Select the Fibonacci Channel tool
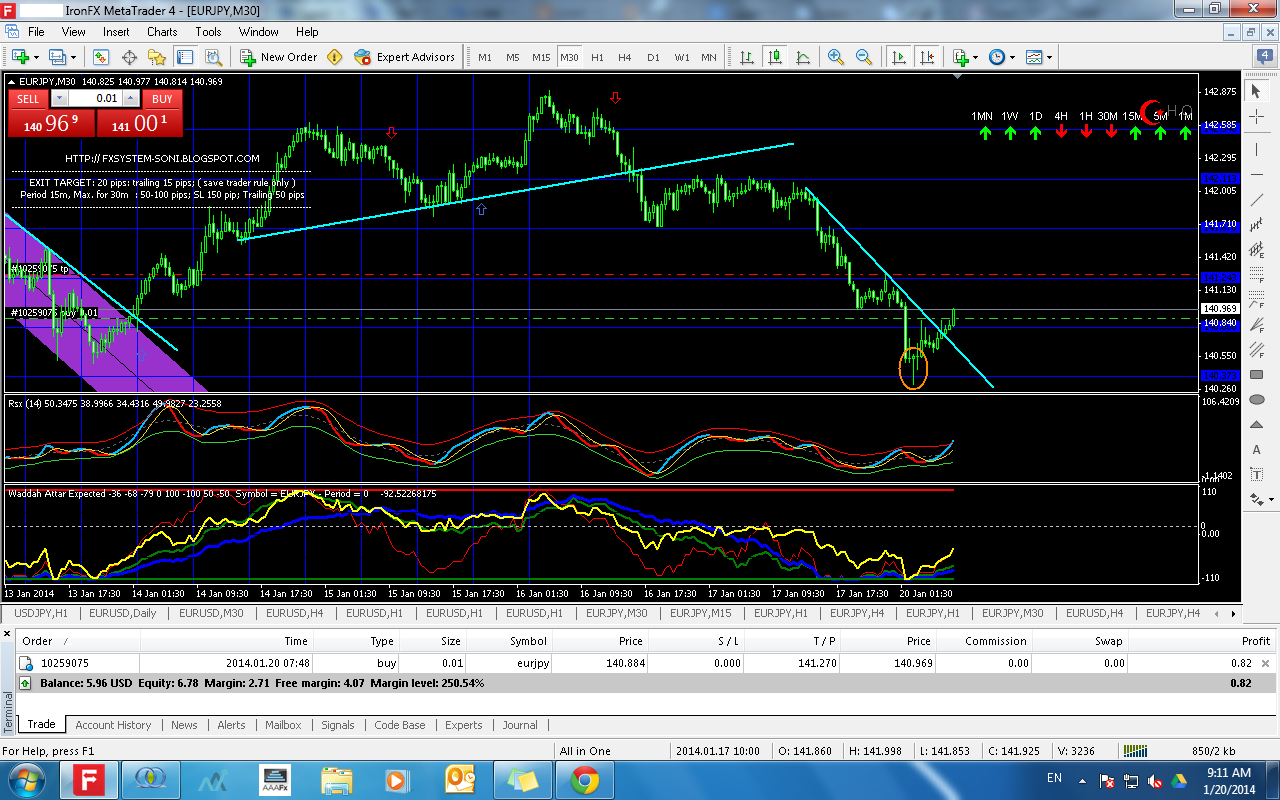1280x800 pixels. click(x=1256, y=351)
